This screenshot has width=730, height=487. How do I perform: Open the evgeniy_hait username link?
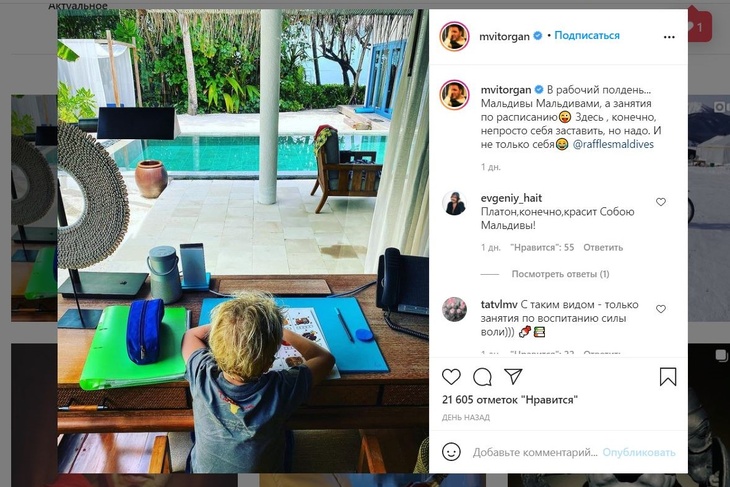tap(511, 198)
